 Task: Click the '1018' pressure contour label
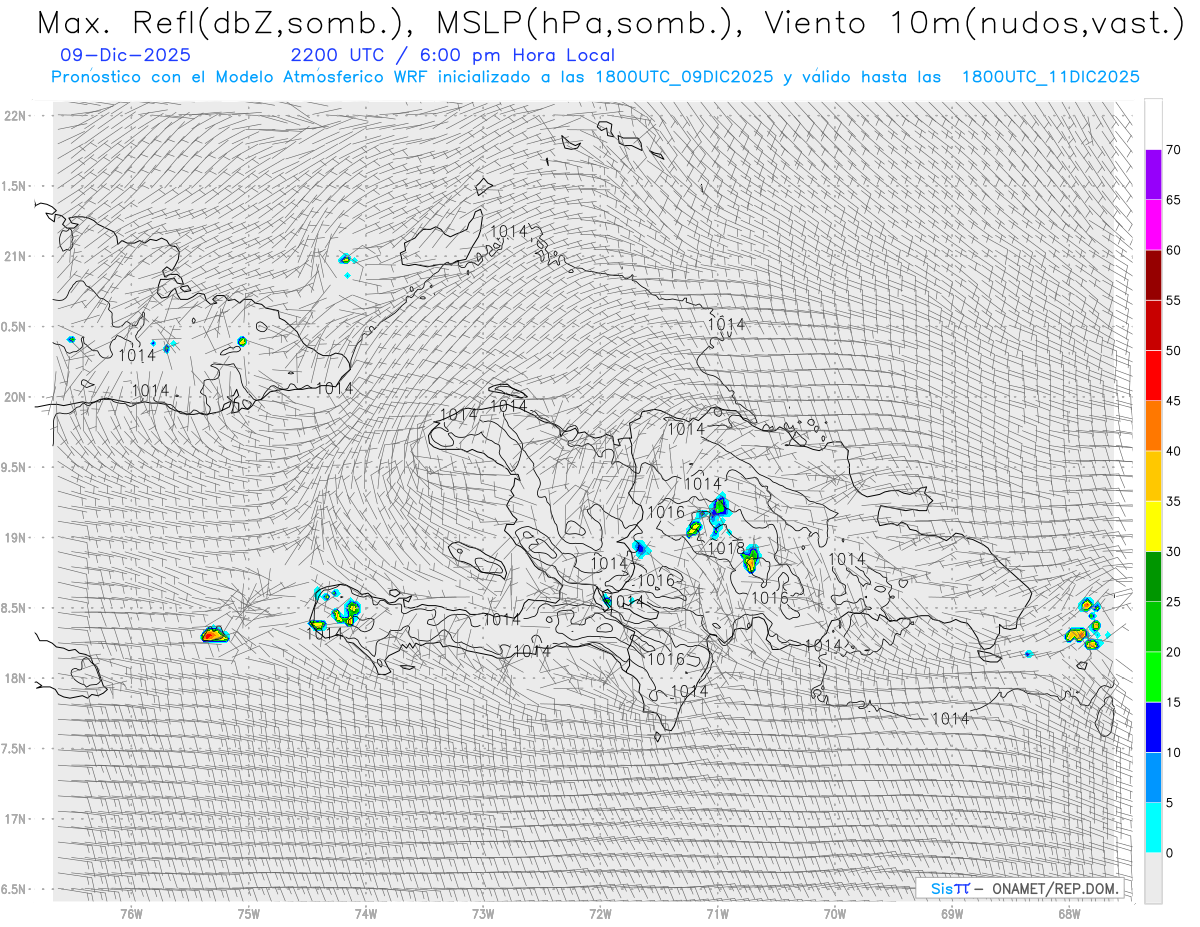point(726,548)
